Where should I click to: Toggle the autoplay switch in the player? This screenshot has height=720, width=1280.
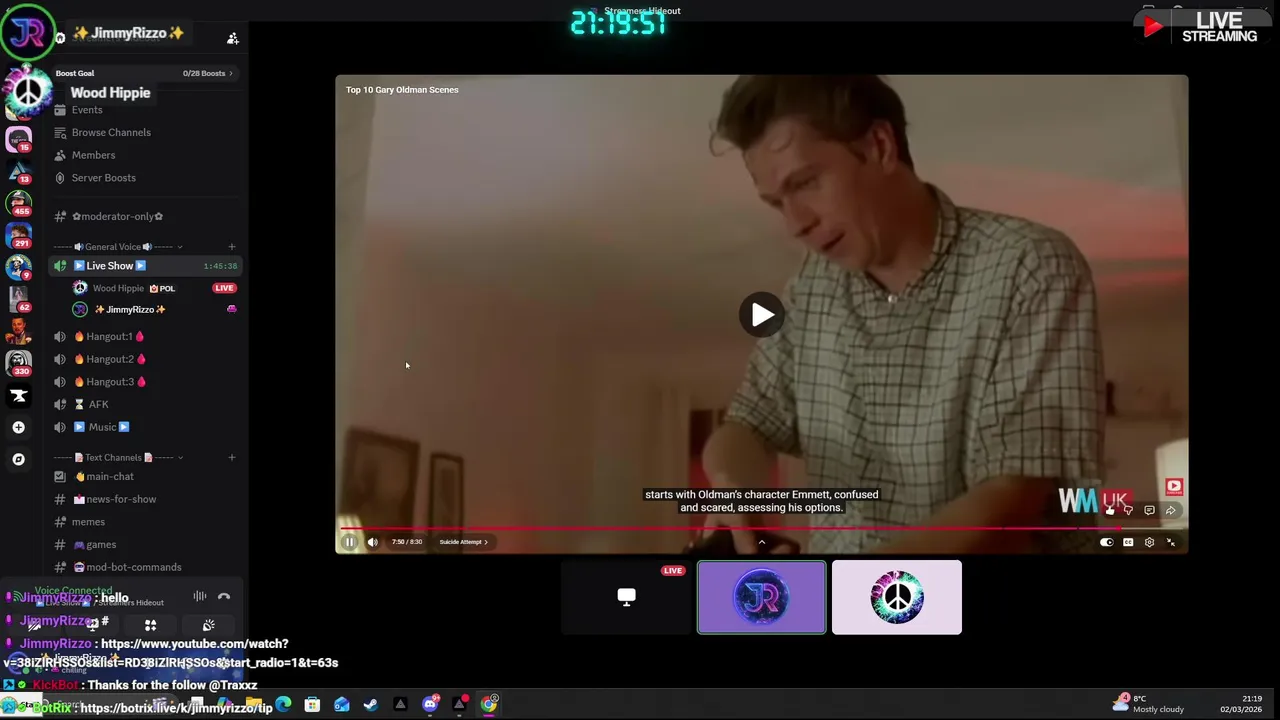click(x=1106, y=542)
